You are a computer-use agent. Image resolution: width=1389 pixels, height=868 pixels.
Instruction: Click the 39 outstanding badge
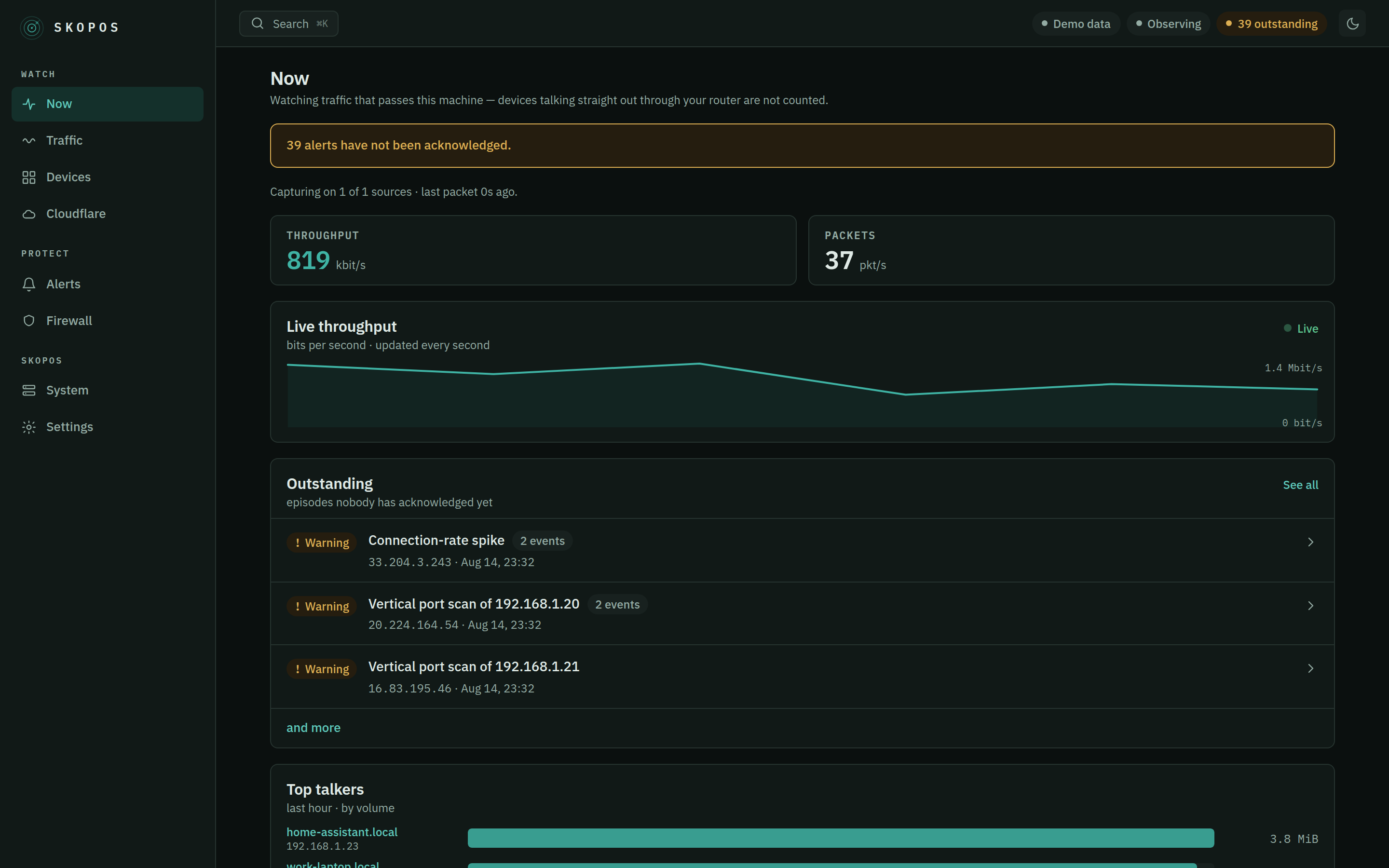[x=1271, y=24]
